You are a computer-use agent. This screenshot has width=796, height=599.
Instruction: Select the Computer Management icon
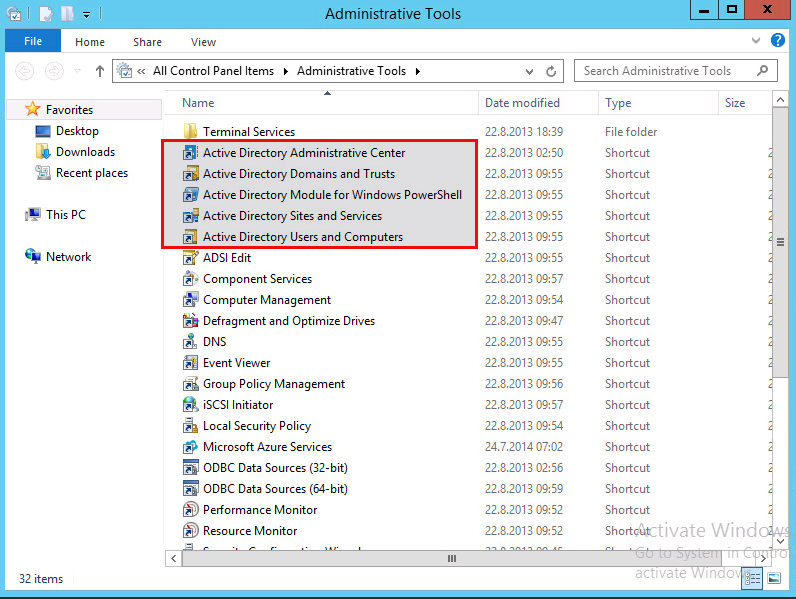(x=190, y=300)
